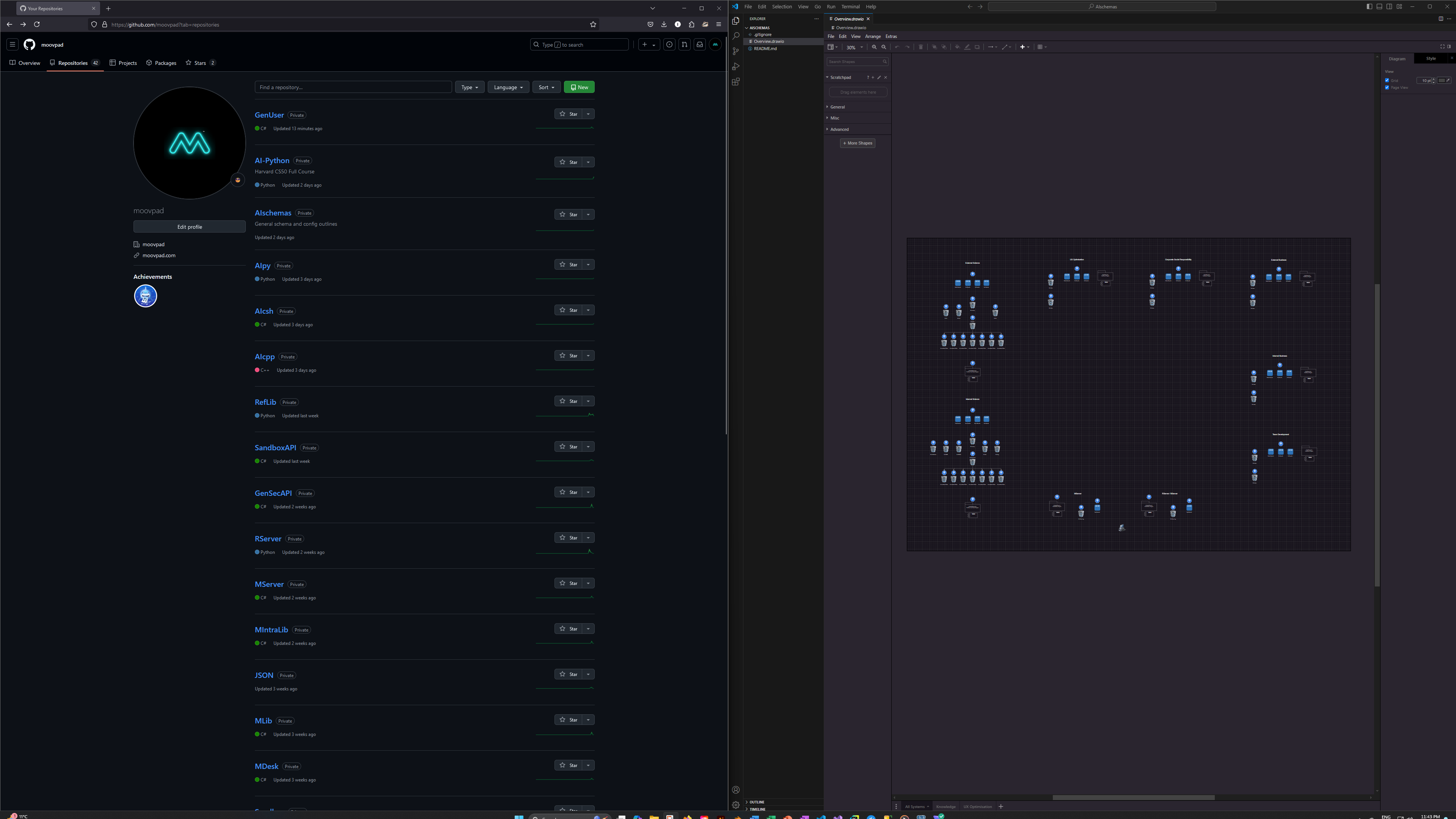Click the Type dropdown filter button

point(469,87)
